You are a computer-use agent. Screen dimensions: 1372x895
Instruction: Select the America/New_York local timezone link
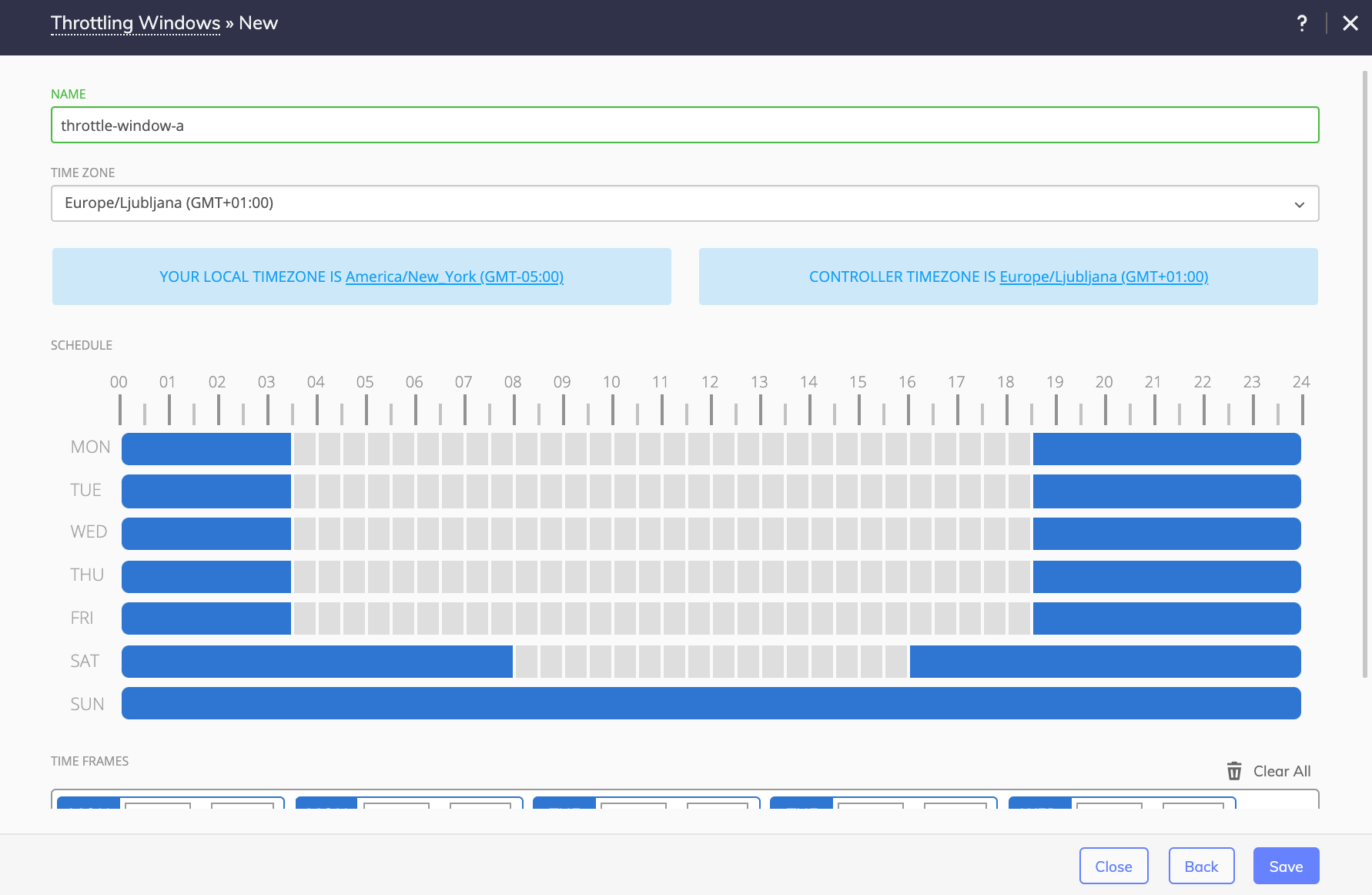coord(454,277)
